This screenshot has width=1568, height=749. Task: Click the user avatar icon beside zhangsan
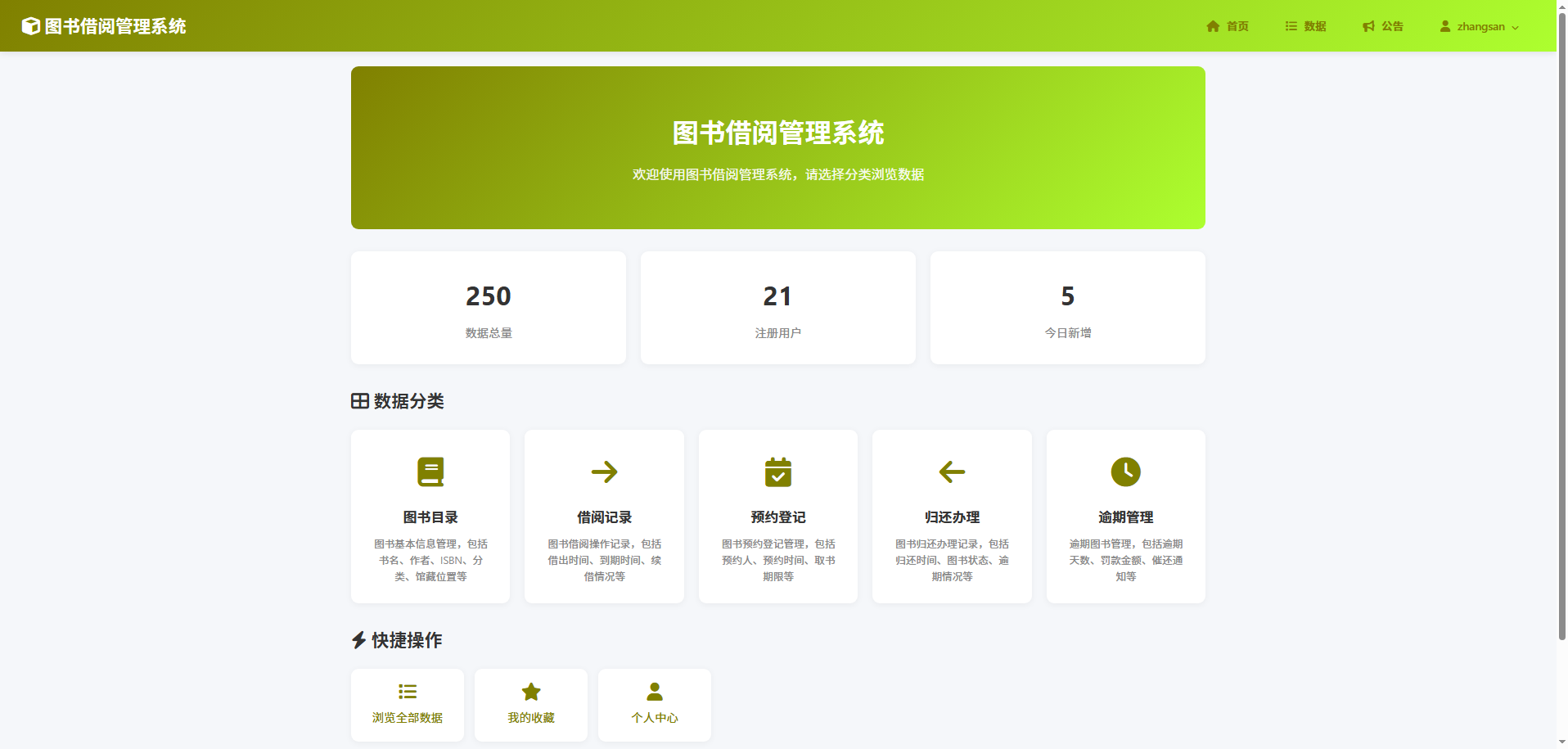pos(1445,26)
